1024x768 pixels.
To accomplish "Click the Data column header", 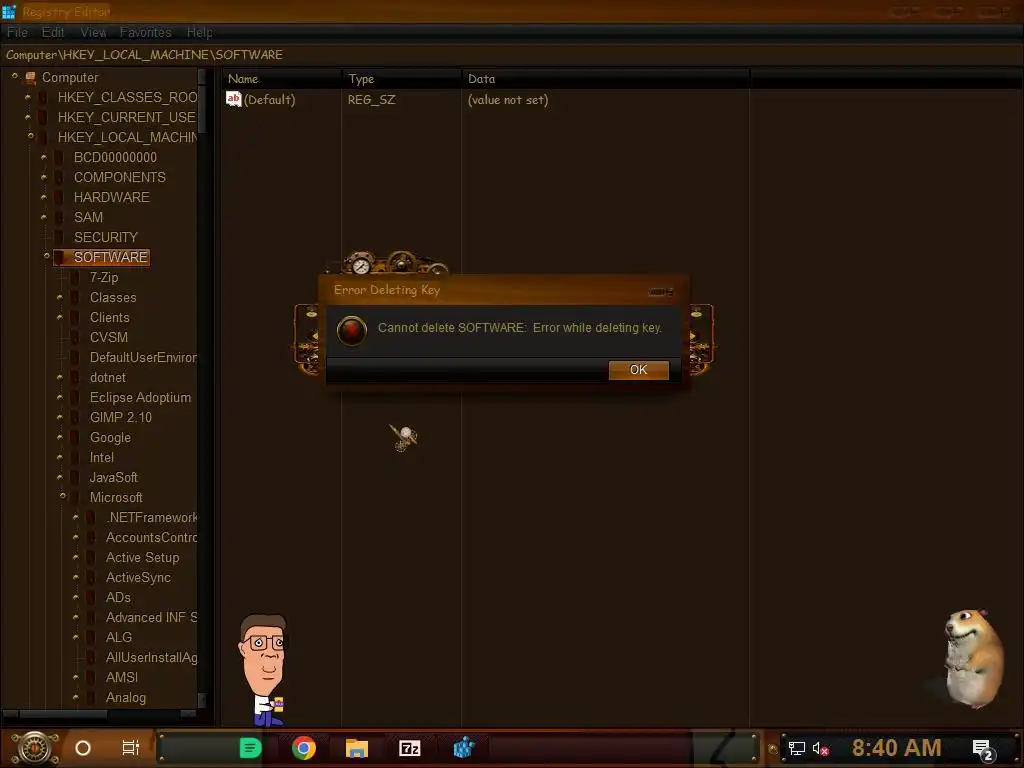I will pyautogui.click(x=605, y=79).
